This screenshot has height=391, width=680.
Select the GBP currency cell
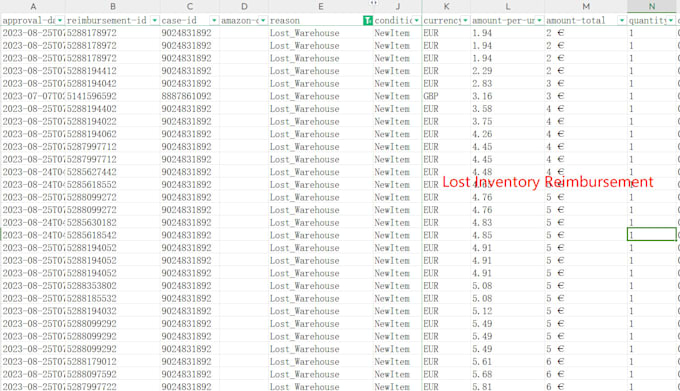446,96
